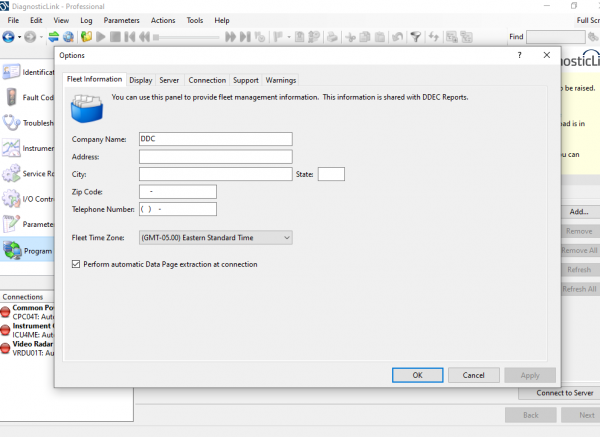Click OK in the Options dialog
The width and height of the screenshot is (600, 437).
[417, 375]
